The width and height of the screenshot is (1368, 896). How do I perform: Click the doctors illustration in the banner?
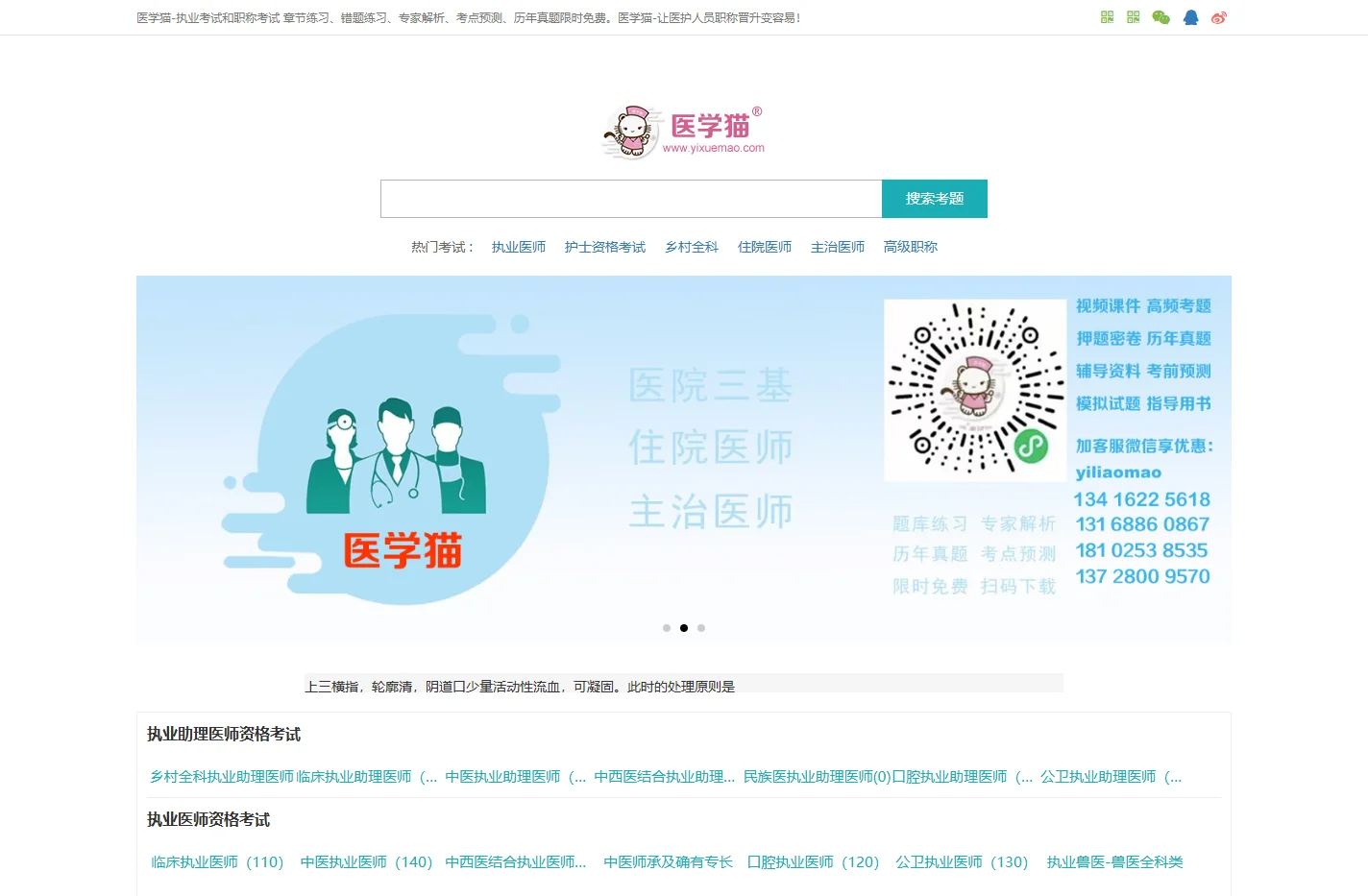pyautogui.click(x=396, y=454)
